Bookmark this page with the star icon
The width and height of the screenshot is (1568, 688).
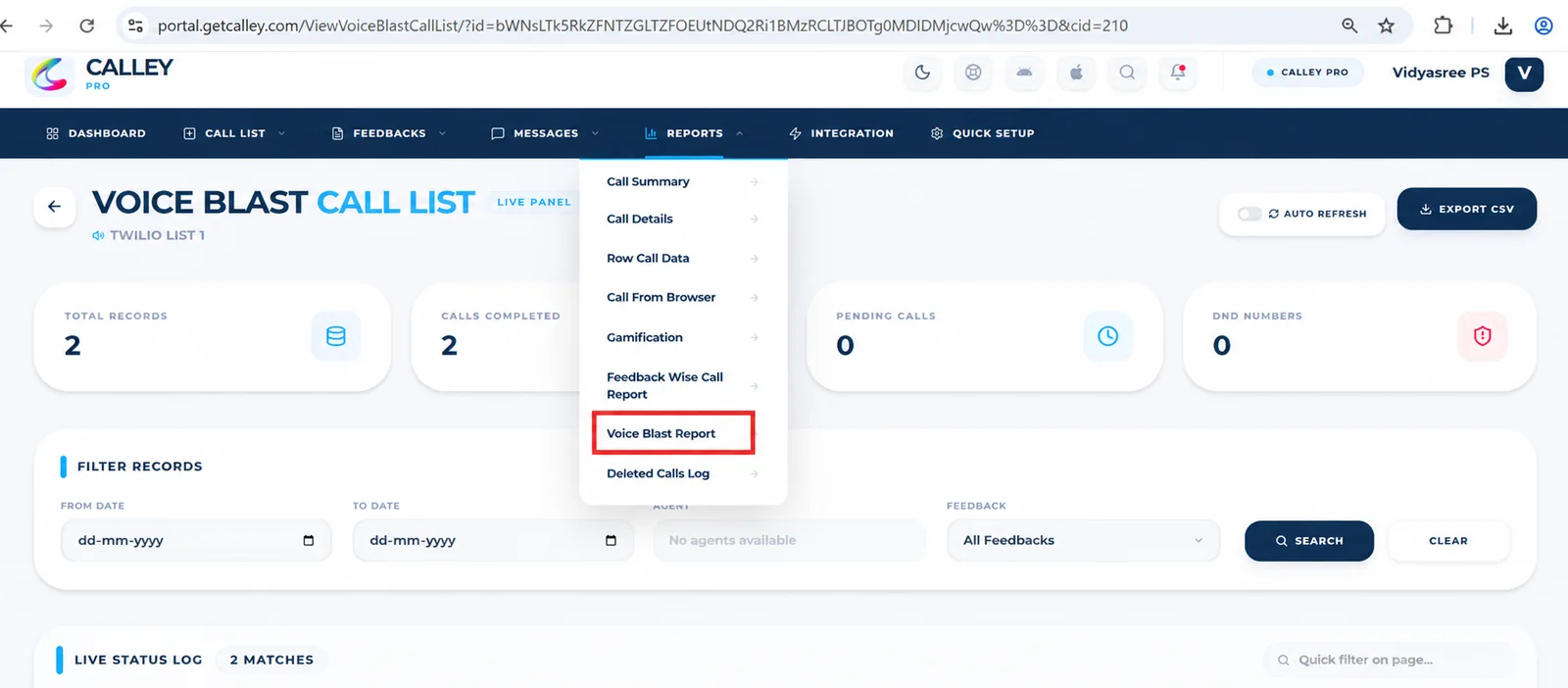(1386, 25)
